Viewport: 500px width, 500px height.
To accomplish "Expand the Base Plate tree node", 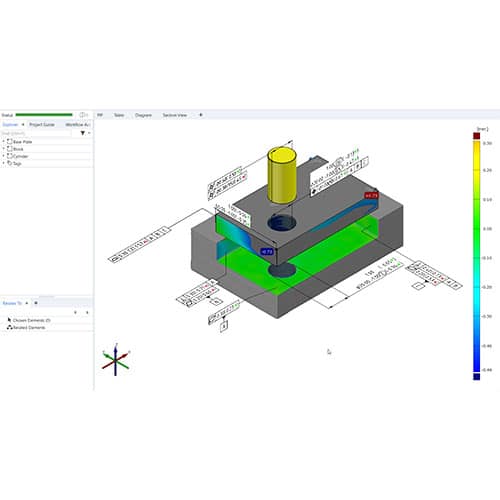I will coord(4,142).
